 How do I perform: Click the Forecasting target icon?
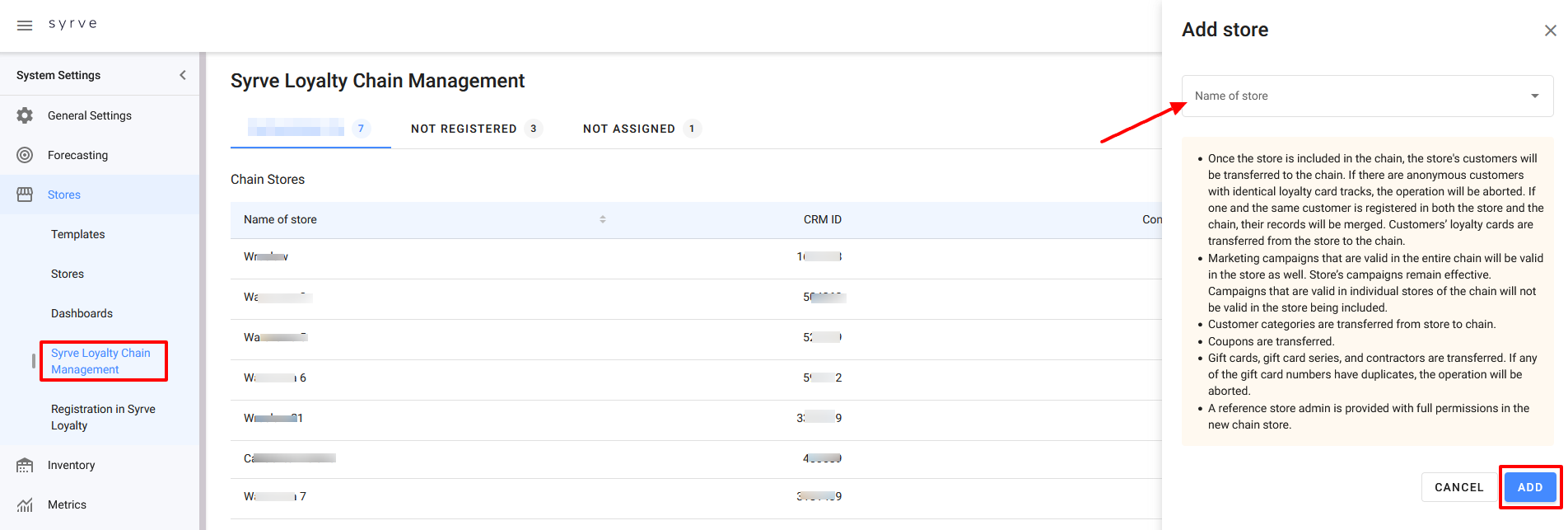tap(25, 155)
